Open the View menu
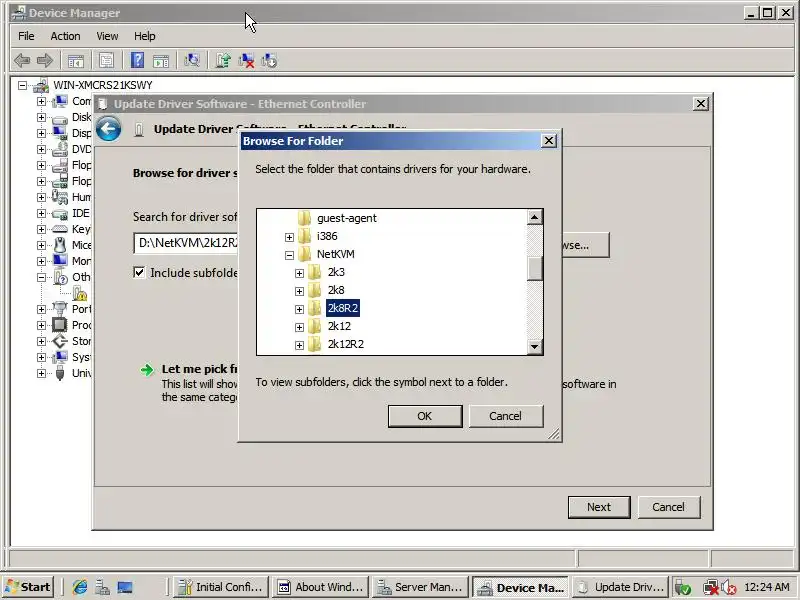The height and width of the screenshot is (600, 800). 107,36
